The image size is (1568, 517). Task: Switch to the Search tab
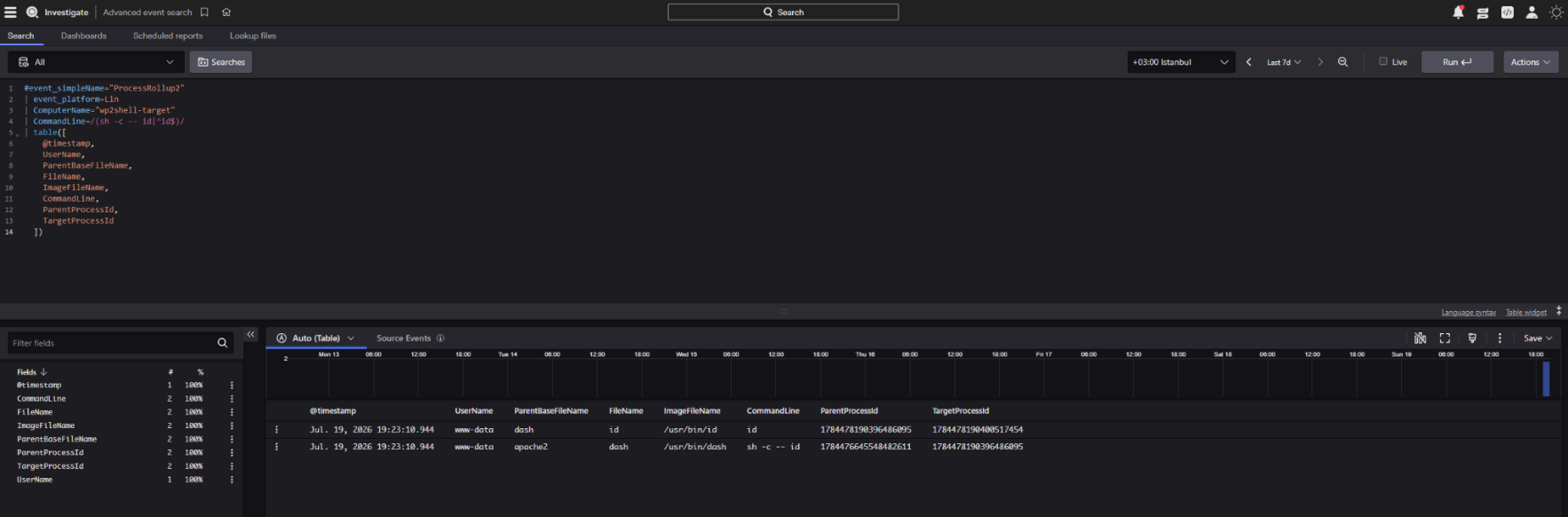(x=20, y=36)
